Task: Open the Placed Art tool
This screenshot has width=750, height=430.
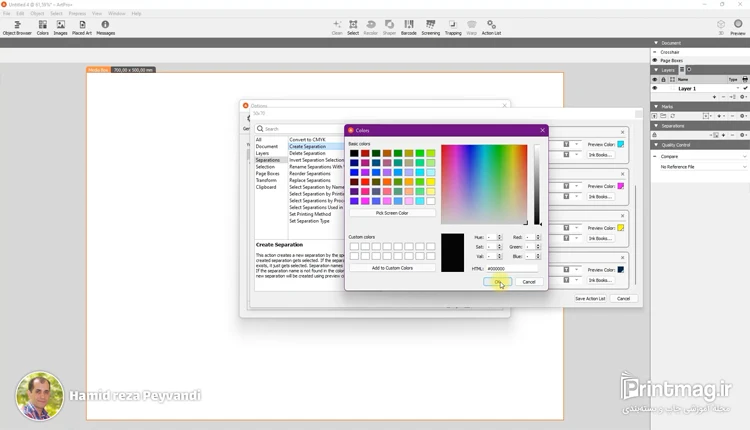Action: (82, 28)
